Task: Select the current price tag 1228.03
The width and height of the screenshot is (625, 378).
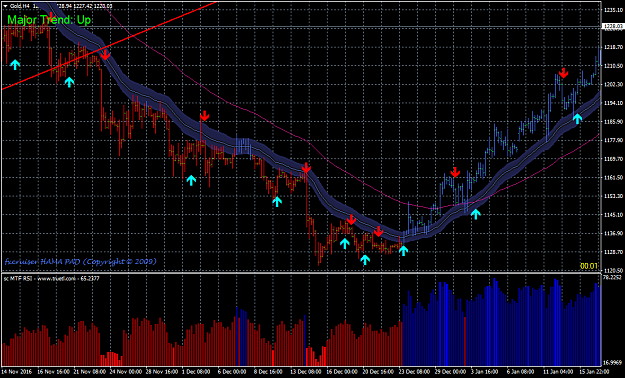Action: tap(613, 26)
